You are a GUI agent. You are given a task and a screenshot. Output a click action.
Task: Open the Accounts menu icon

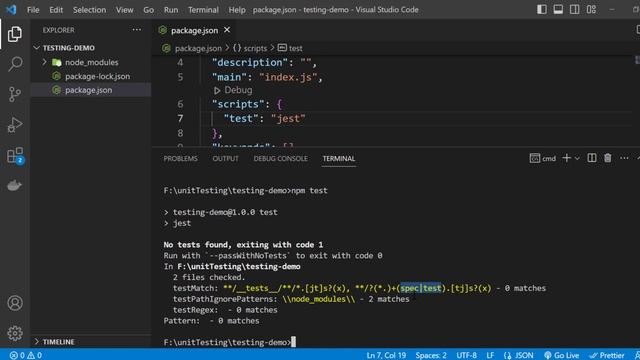click(15, 303)
